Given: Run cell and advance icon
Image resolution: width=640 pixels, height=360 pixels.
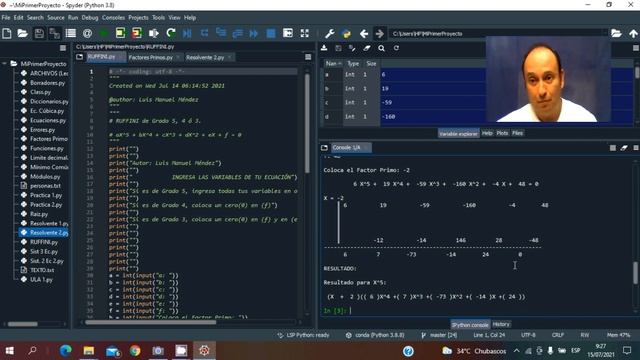Looking at the screenshot, I should point(137,33).
